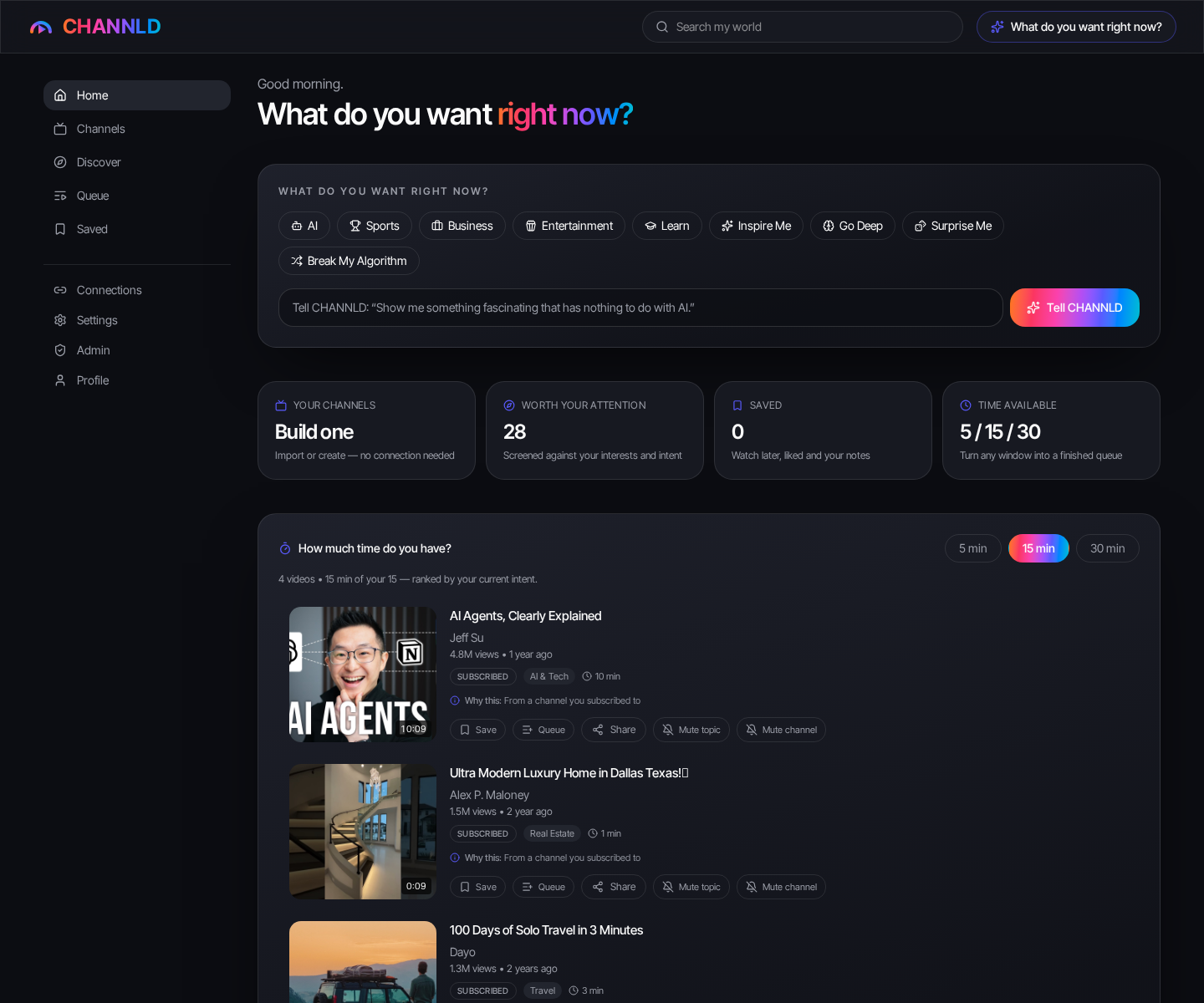Mute channel on AI Agents video
This screenshot has width=1204, height=1003.
[781, 730]
